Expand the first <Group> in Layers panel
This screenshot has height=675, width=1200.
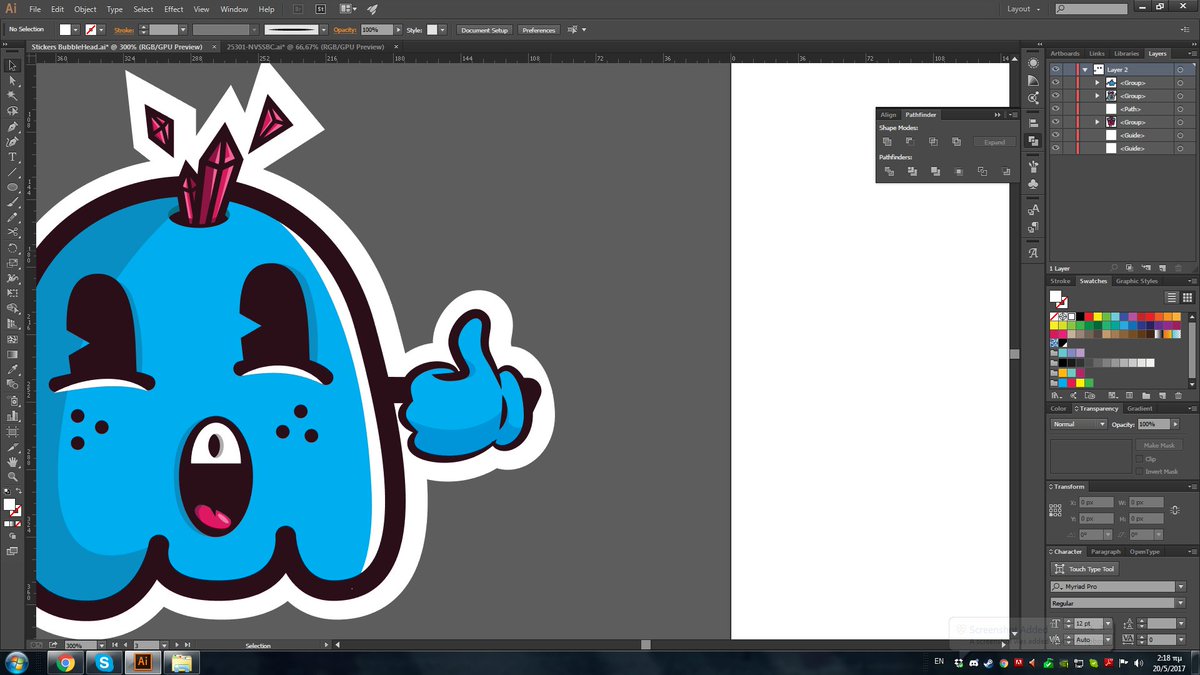coord(1097,82)
